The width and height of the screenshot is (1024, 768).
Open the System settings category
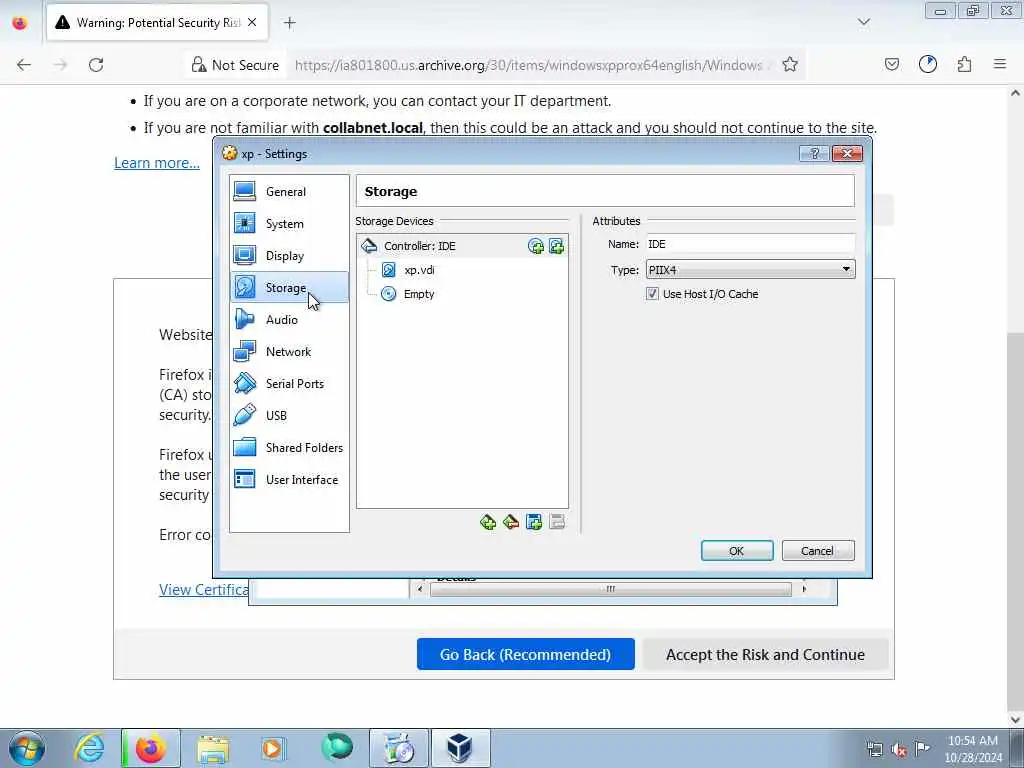[x=289, y=223]
